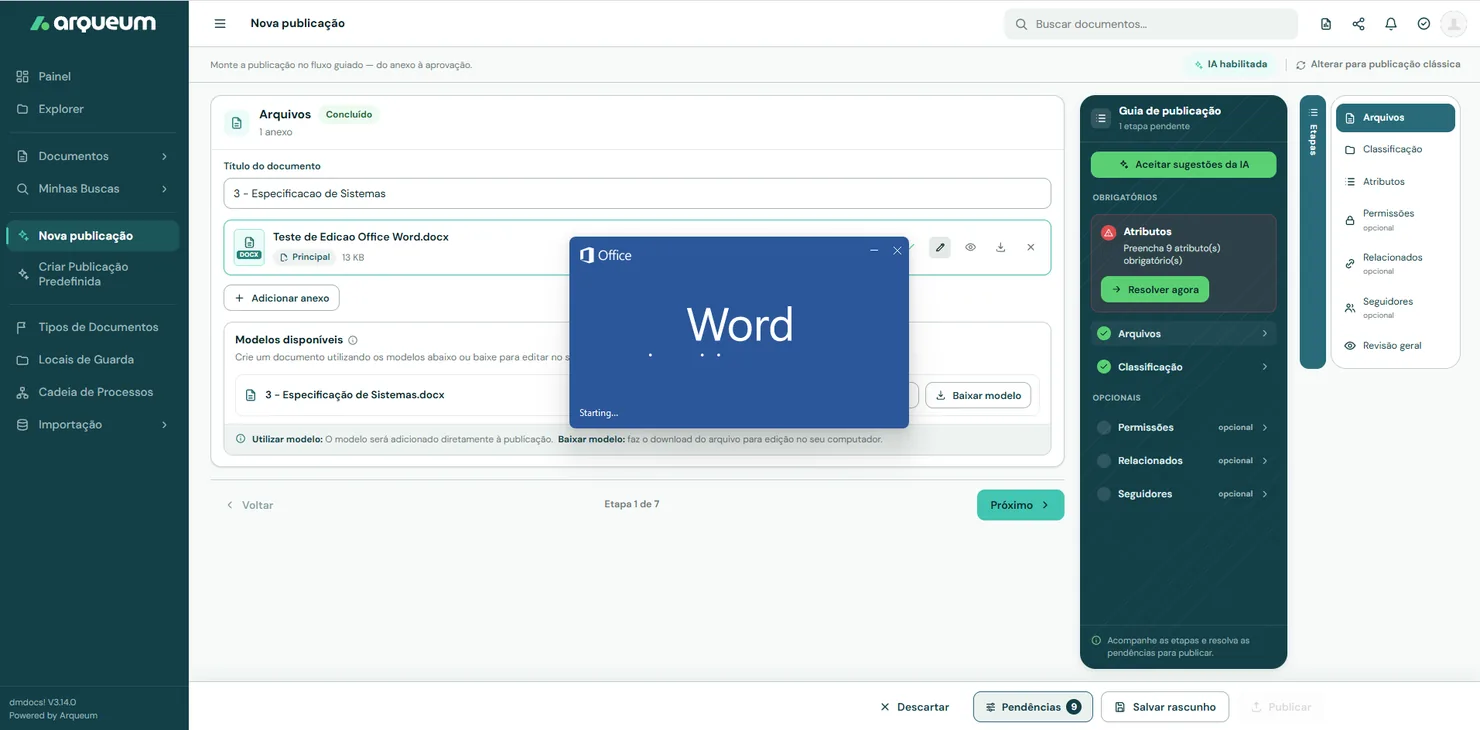This screenshot has height=730, width=1480.
Task: Open Tipos de Documentos
Action: [x=92, y=327]
